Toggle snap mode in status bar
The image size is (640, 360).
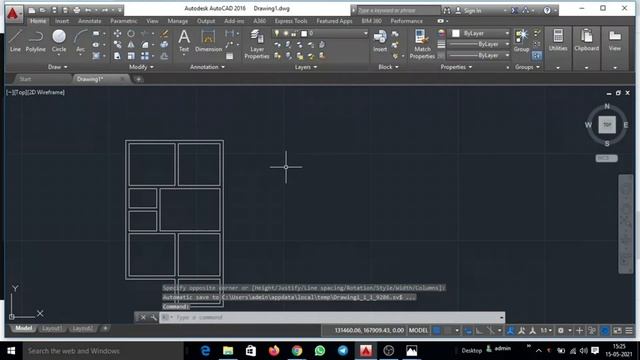pyautogui.click(x=448, y=331)
